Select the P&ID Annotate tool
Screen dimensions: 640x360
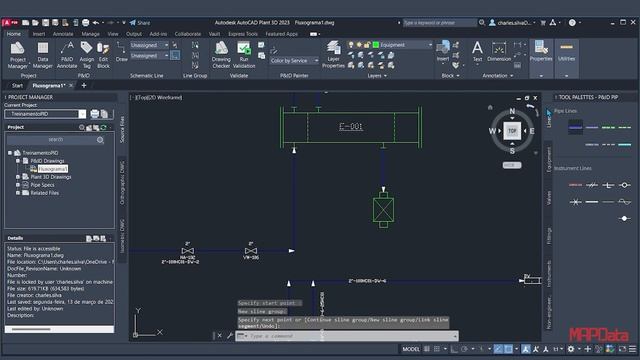[67, 55]
